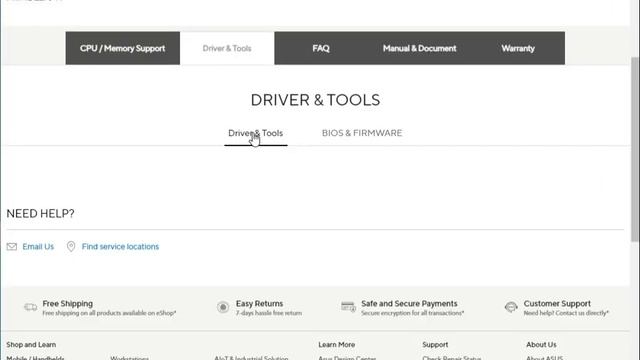The width and height of the screenshot is (640, 360).
Task: Click the Shop and Learn footer heading
Action: pos(31,344)
